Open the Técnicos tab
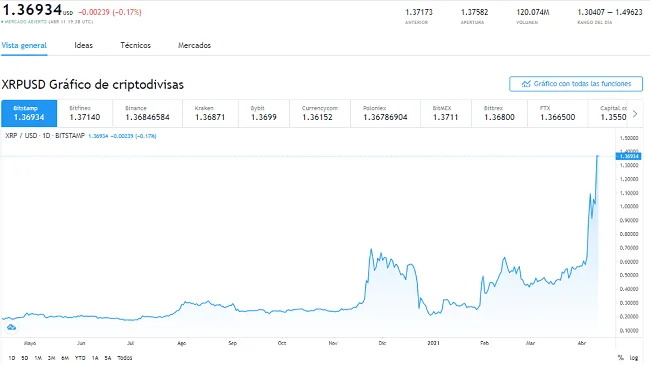The image size is (650, 365). 136,45
